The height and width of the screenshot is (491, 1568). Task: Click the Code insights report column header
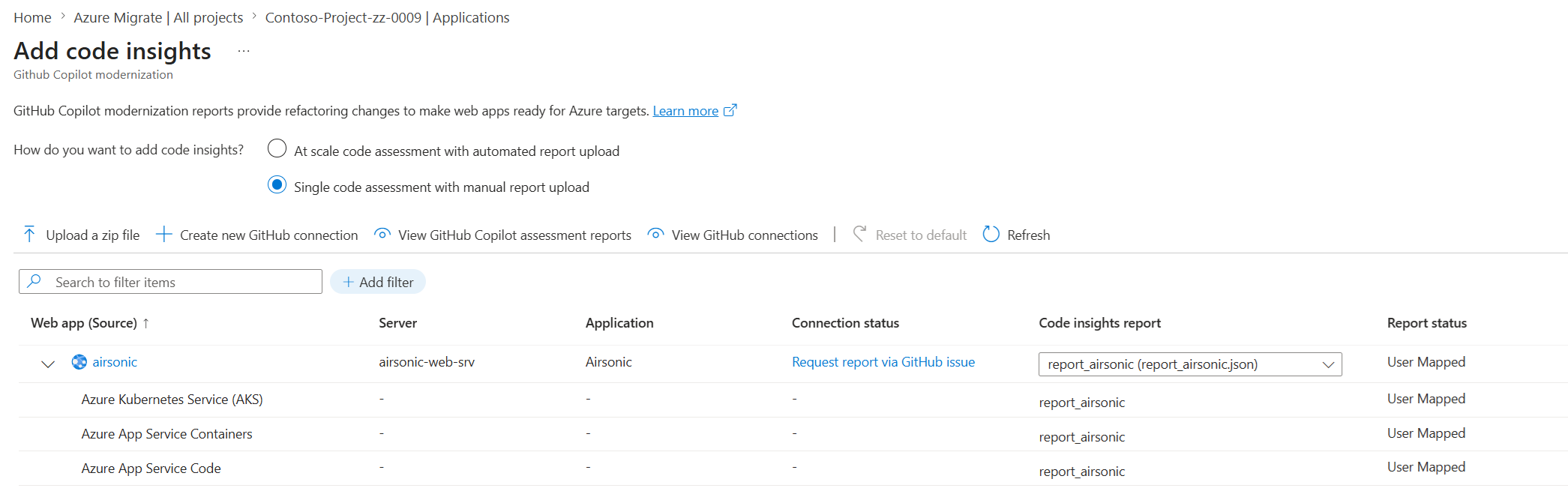click(x=1099, y=323)
